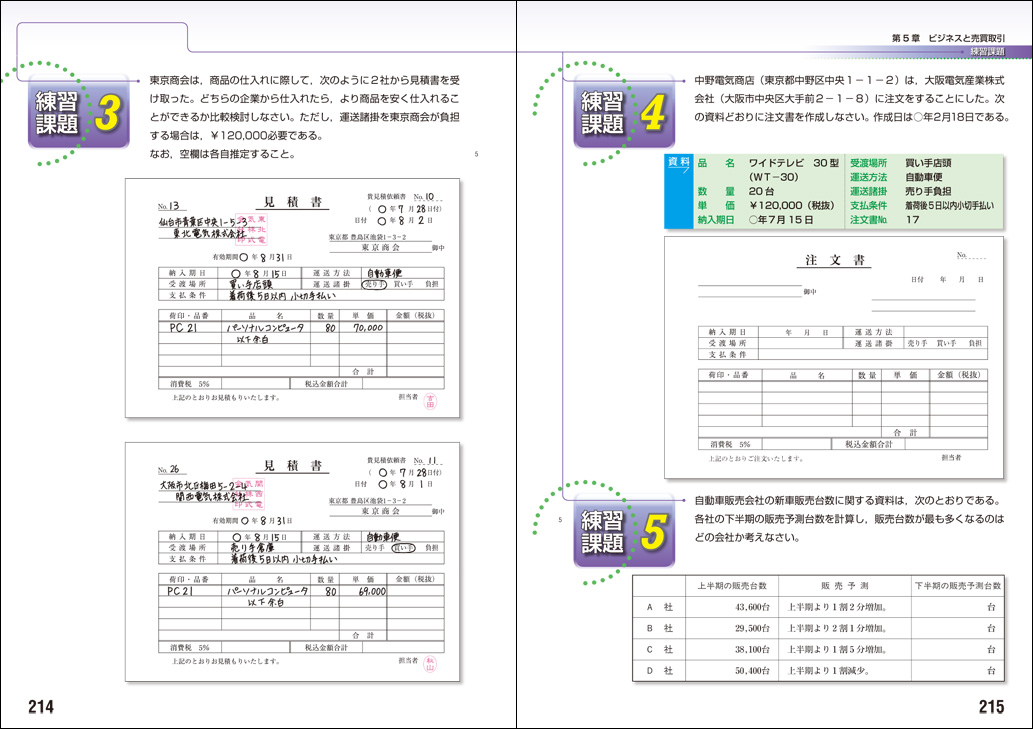
Task: Click the 税込金額合計 label on 注文書
Action: (868, 445)
